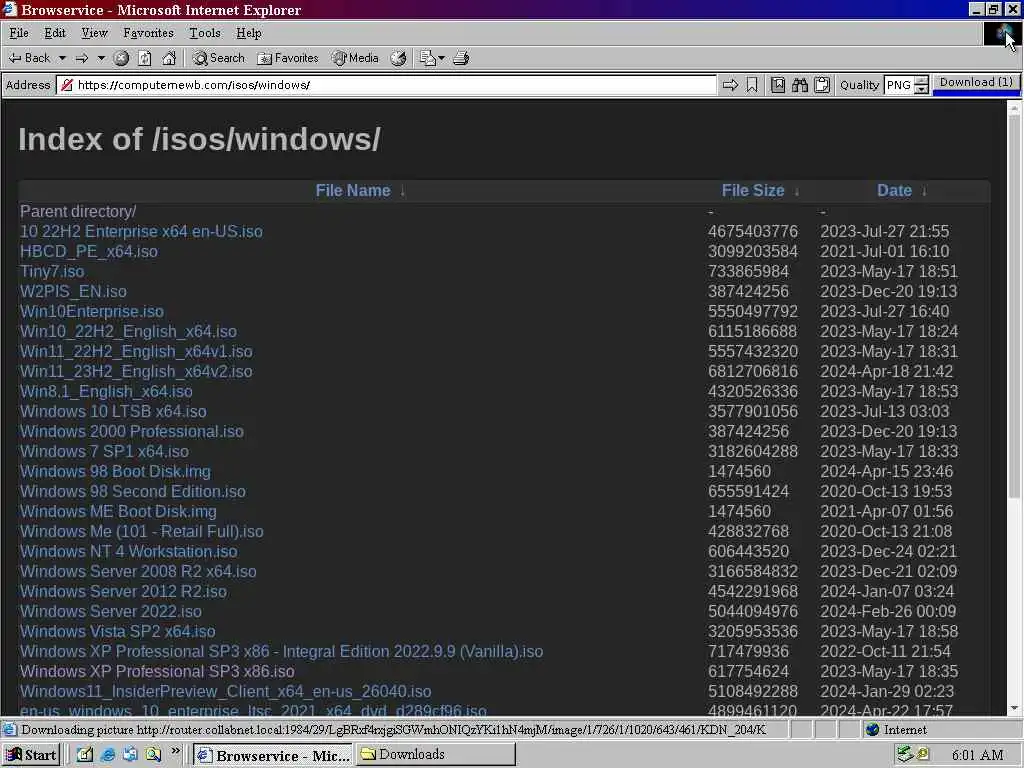Click the Print toolbar icon

[x=461, y=58]
